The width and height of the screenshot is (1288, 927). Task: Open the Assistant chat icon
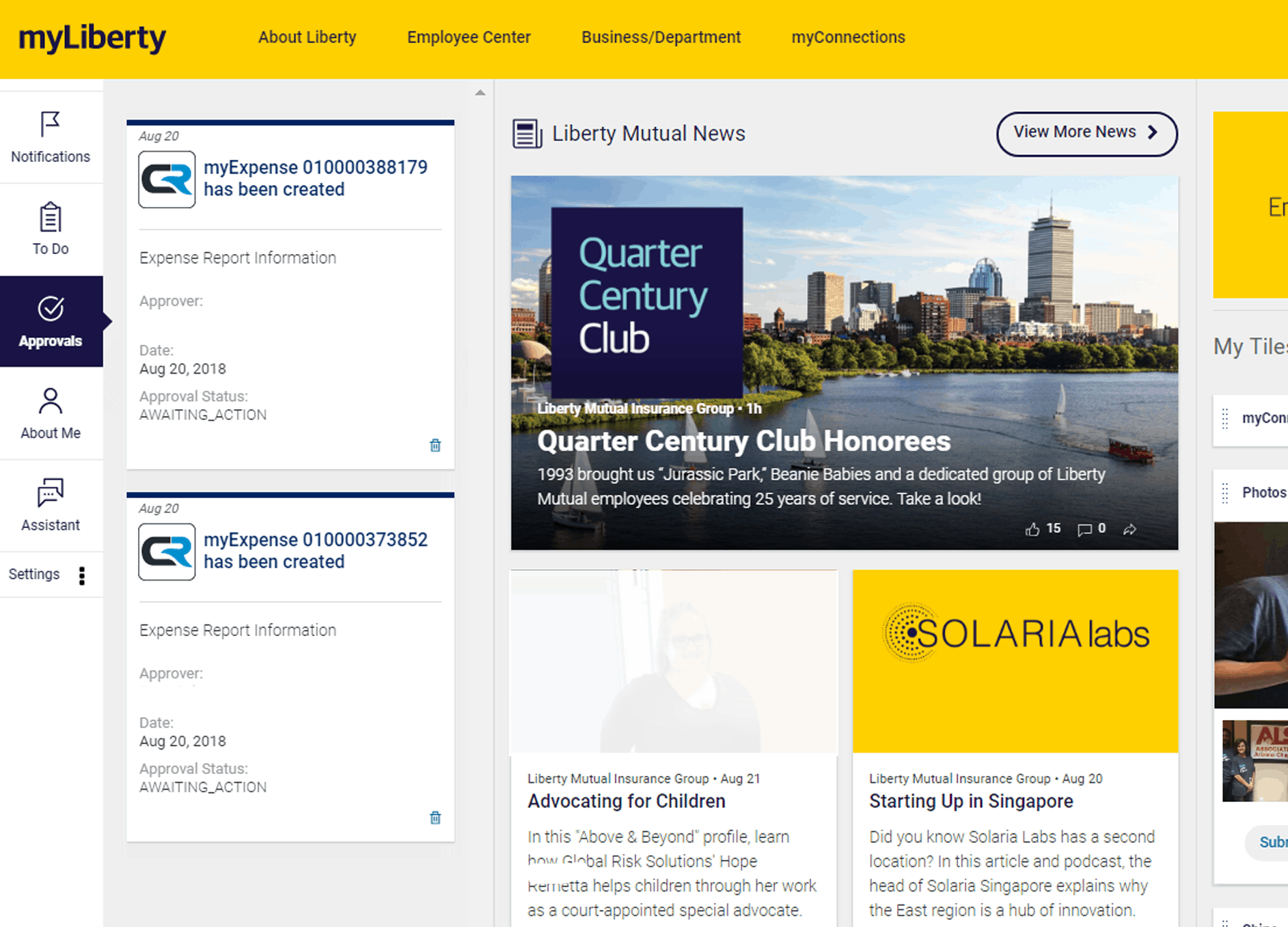click(51, 493)
